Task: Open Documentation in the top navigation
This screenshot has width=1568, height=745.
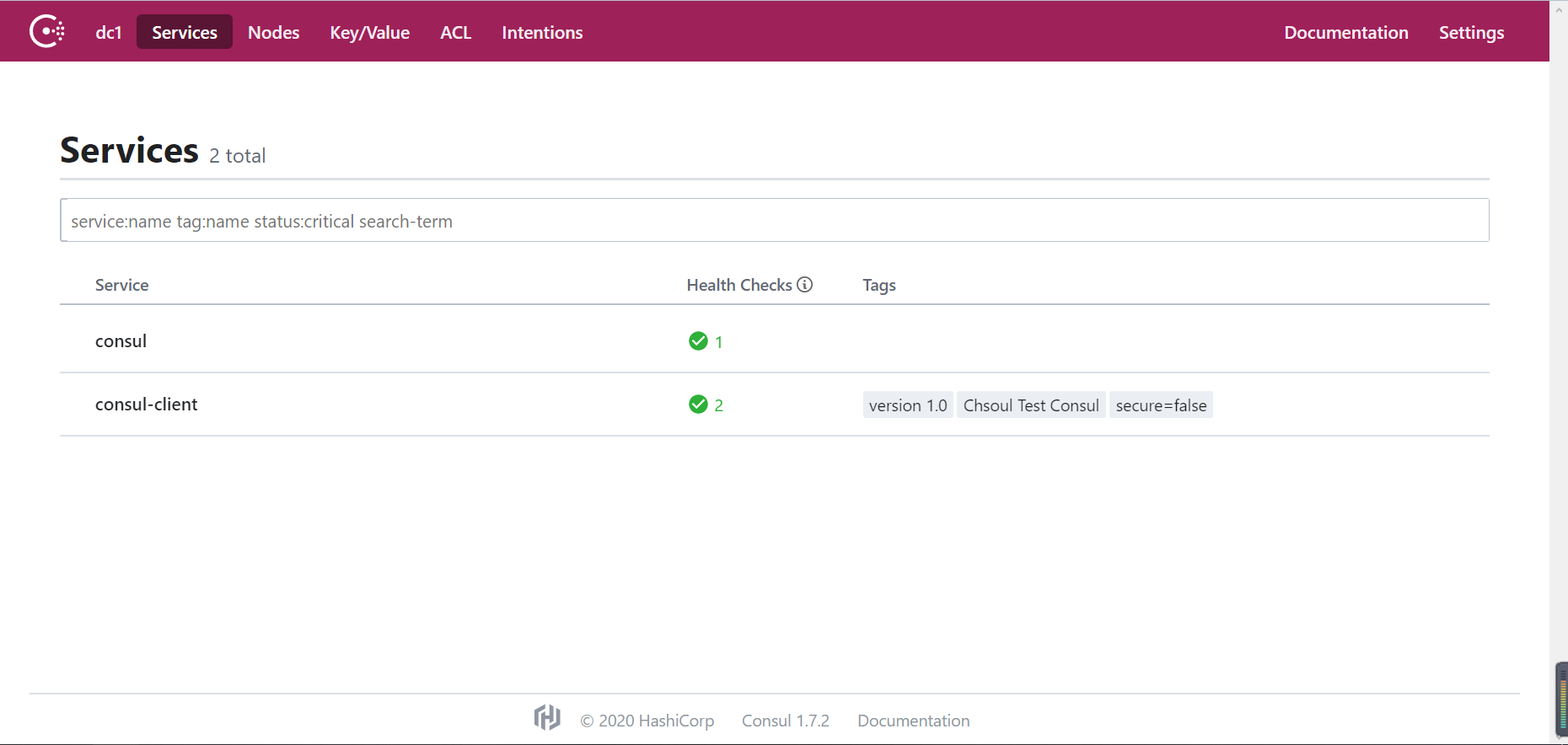Action: click(1346, 32)
